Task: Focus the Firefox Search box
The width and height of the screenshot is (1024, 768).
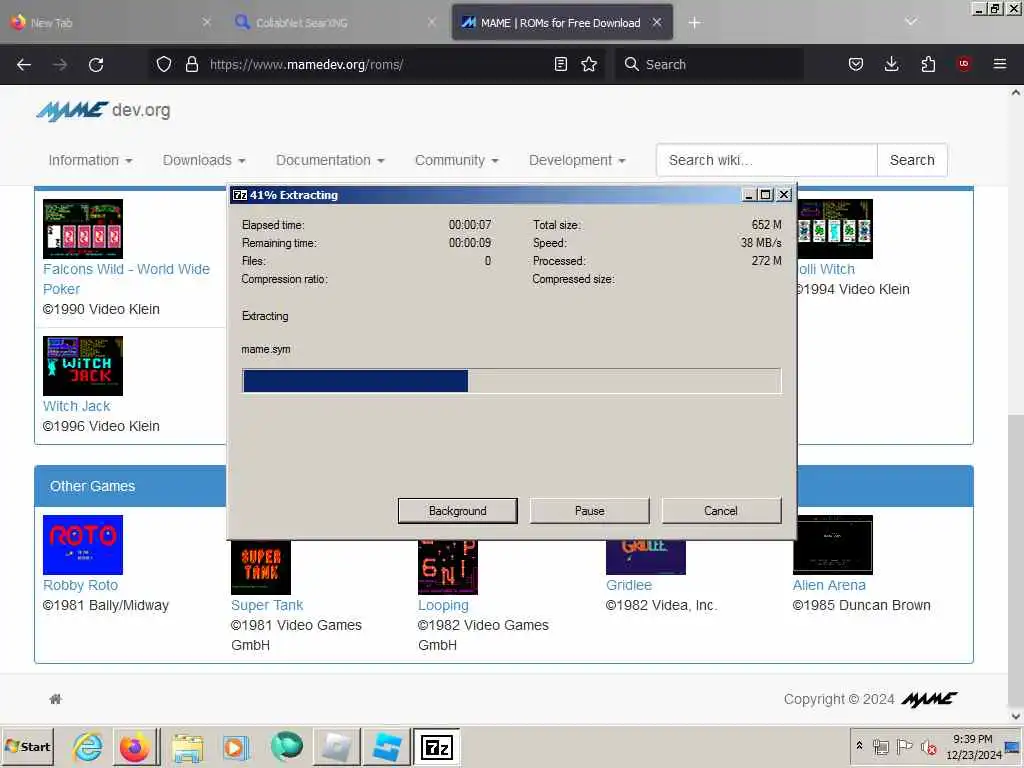Action: (x=709, y=64)
